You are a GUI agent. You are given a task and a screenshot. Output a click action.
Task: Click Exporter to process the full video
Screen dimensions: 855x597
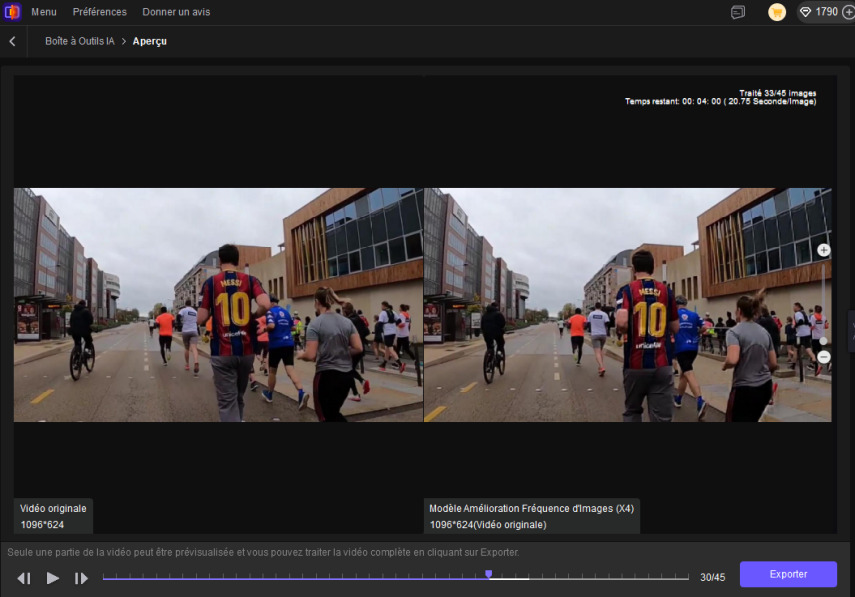pyautogui.click(x=788, y=574)
